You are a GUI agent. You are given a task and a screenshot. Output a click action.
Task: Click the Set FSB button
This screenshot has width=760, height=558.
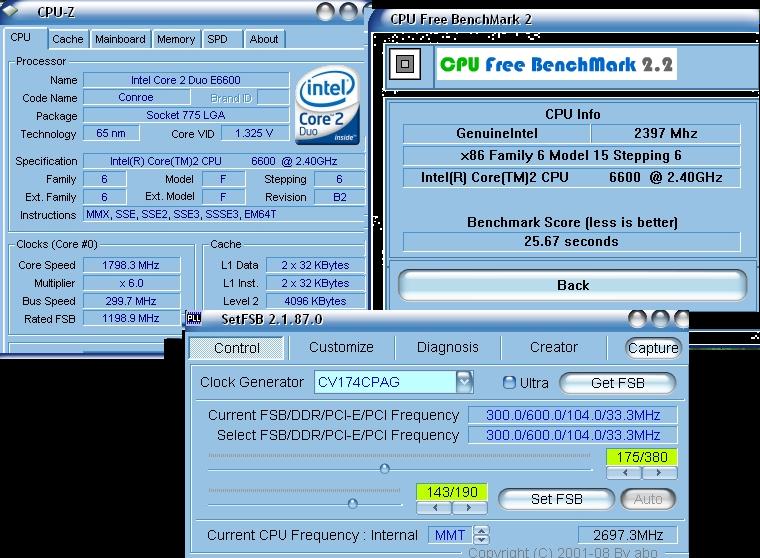click(x=556, y=499)
